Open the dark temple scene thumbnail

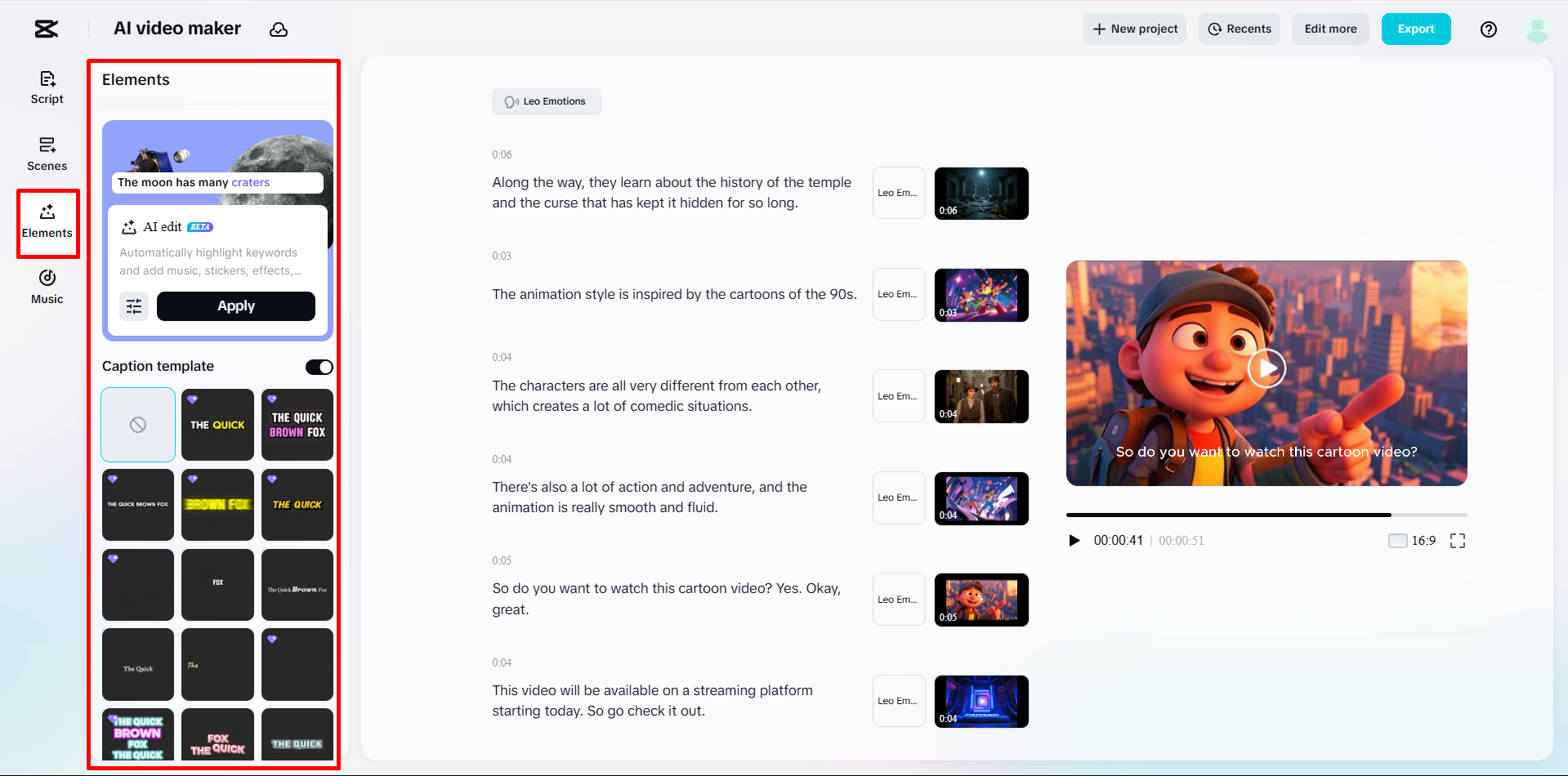click(981, 194)
